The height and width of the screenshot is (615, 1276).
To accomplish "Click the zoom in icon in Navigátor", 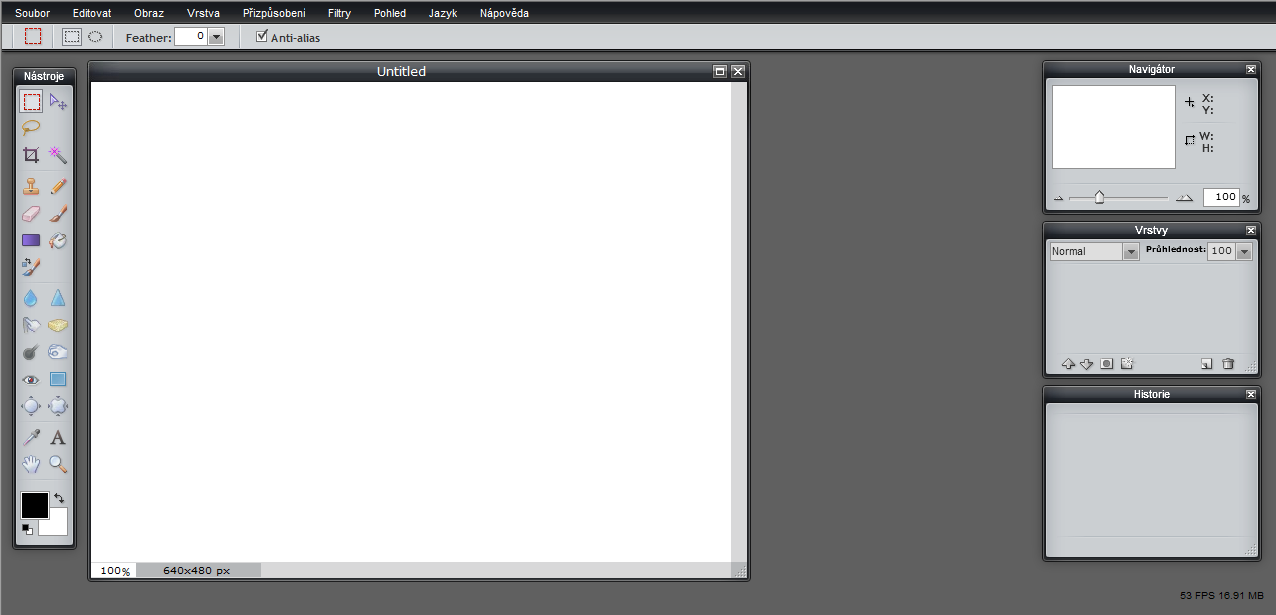I will click(1185, 197).
